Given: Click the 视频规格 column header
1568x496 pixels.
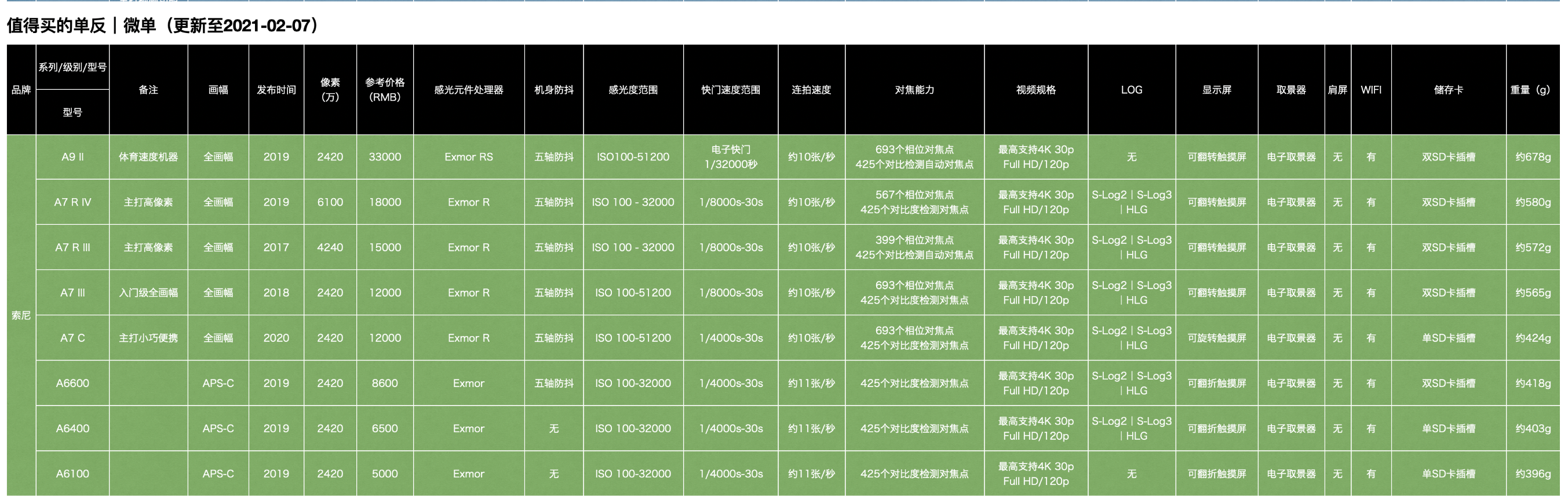Looking at the screenshot, I should [x=1036, y=89].
